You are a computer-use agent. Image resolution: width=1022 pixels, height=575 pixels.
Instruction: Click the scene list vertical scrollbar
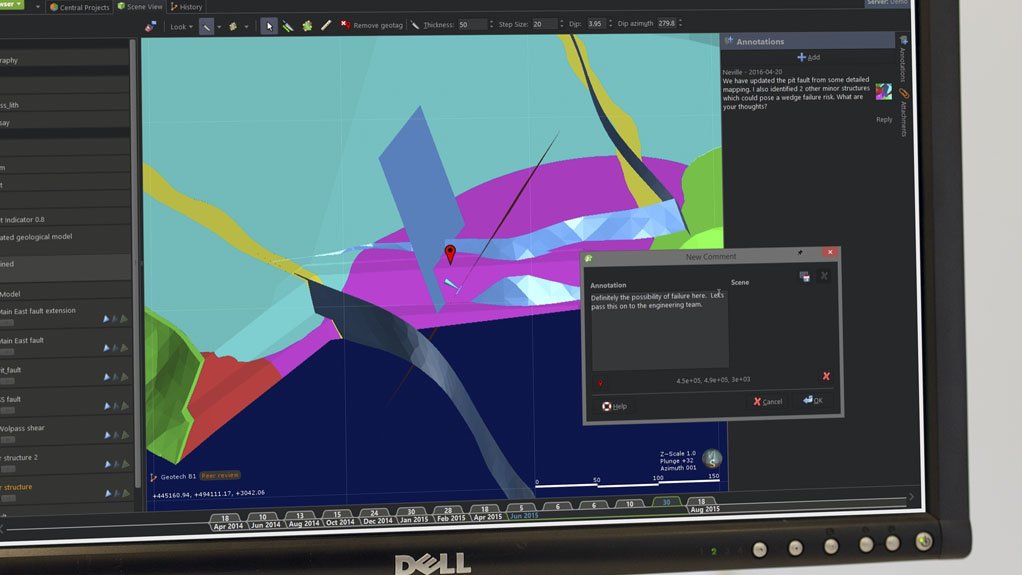click(x=136, y=261)
